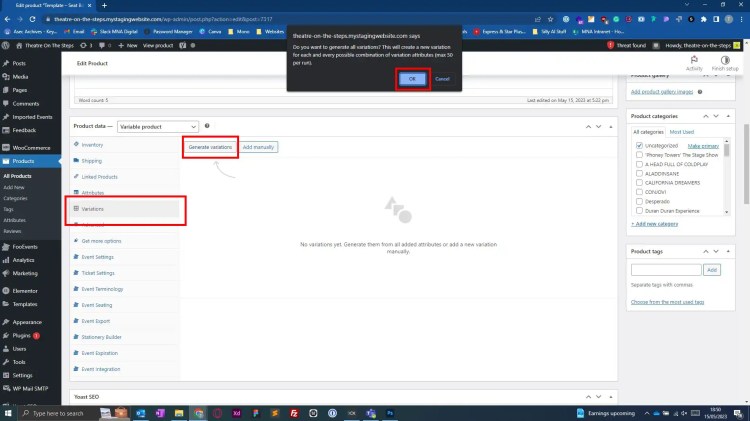This screenshot has height=421, width=750.
Task: Open WooCommerce in the admin sidebar
Action: coord(31,148)
